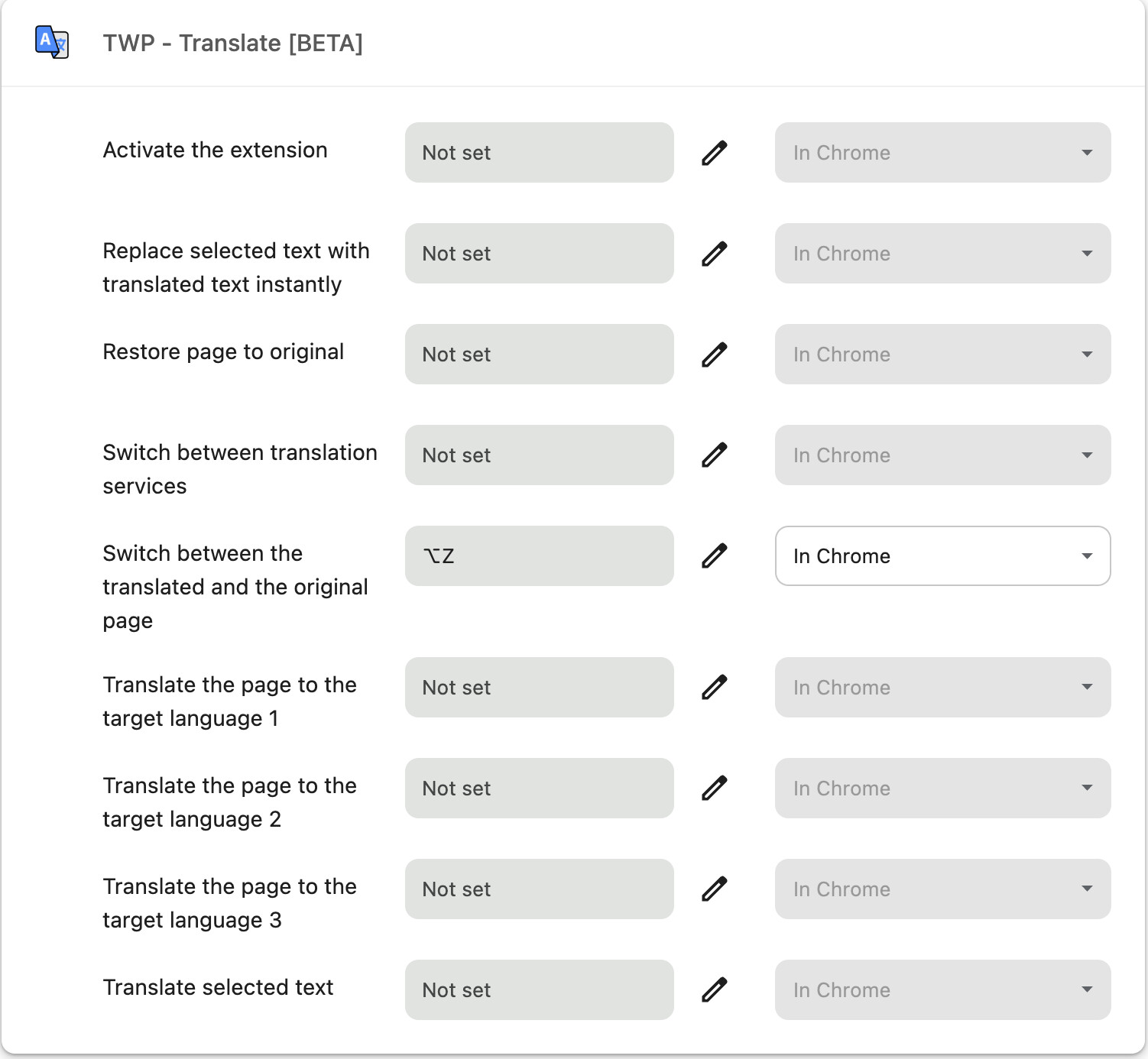Edit shortcut for Switch between translation services
1148x1059 pixels.
click(x=714, y=455)
